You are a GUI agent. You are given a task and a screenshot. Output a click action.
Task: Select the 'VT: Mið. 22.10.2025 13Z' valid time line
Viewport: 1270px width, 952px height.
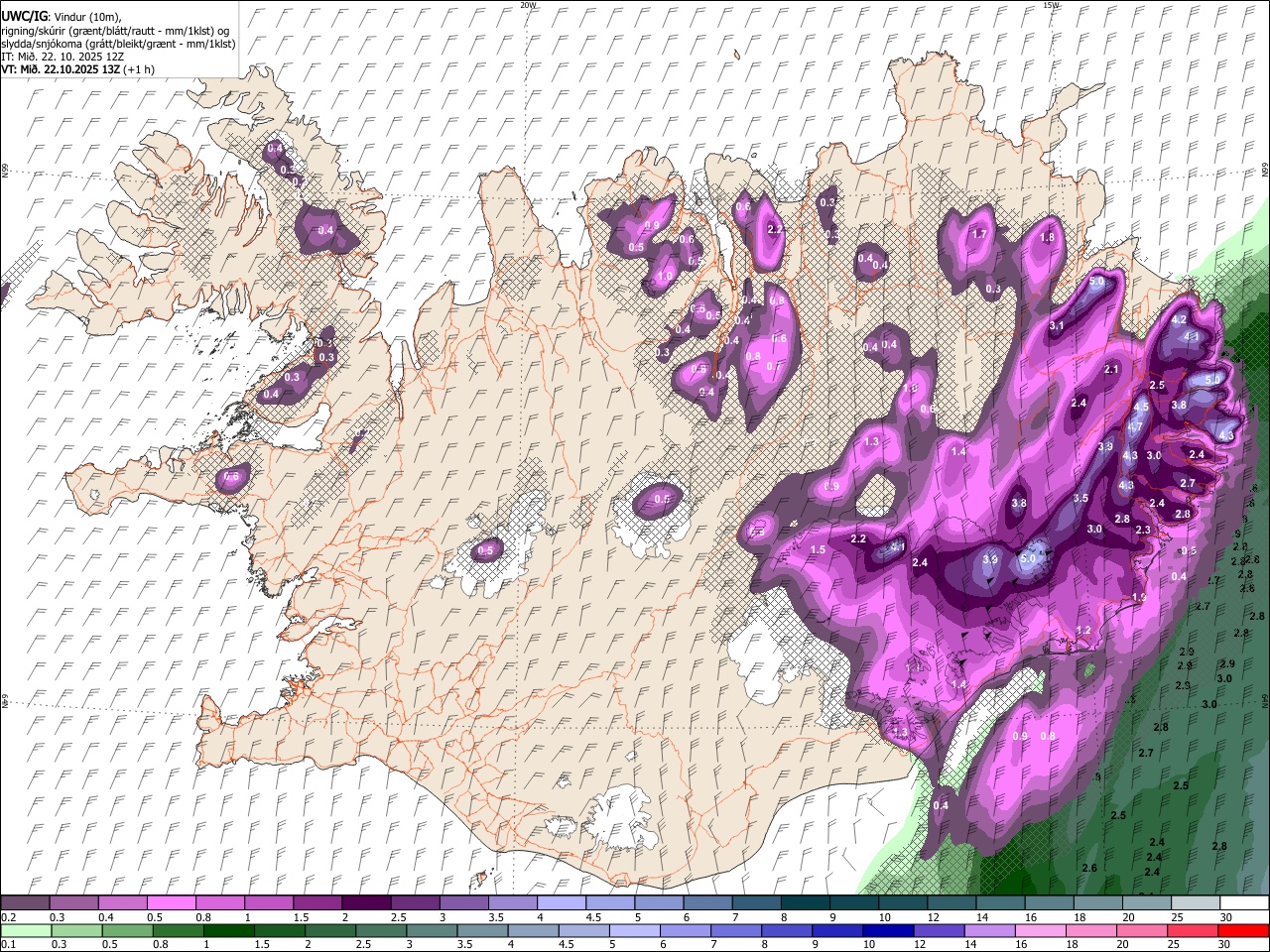click(x=62, y=69)
